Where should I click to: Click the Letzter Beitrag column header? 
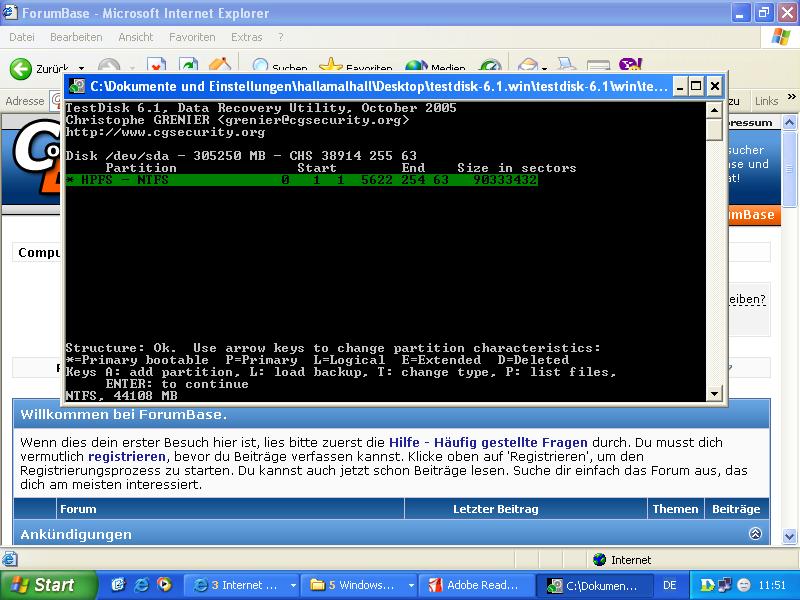pos(495,509)
